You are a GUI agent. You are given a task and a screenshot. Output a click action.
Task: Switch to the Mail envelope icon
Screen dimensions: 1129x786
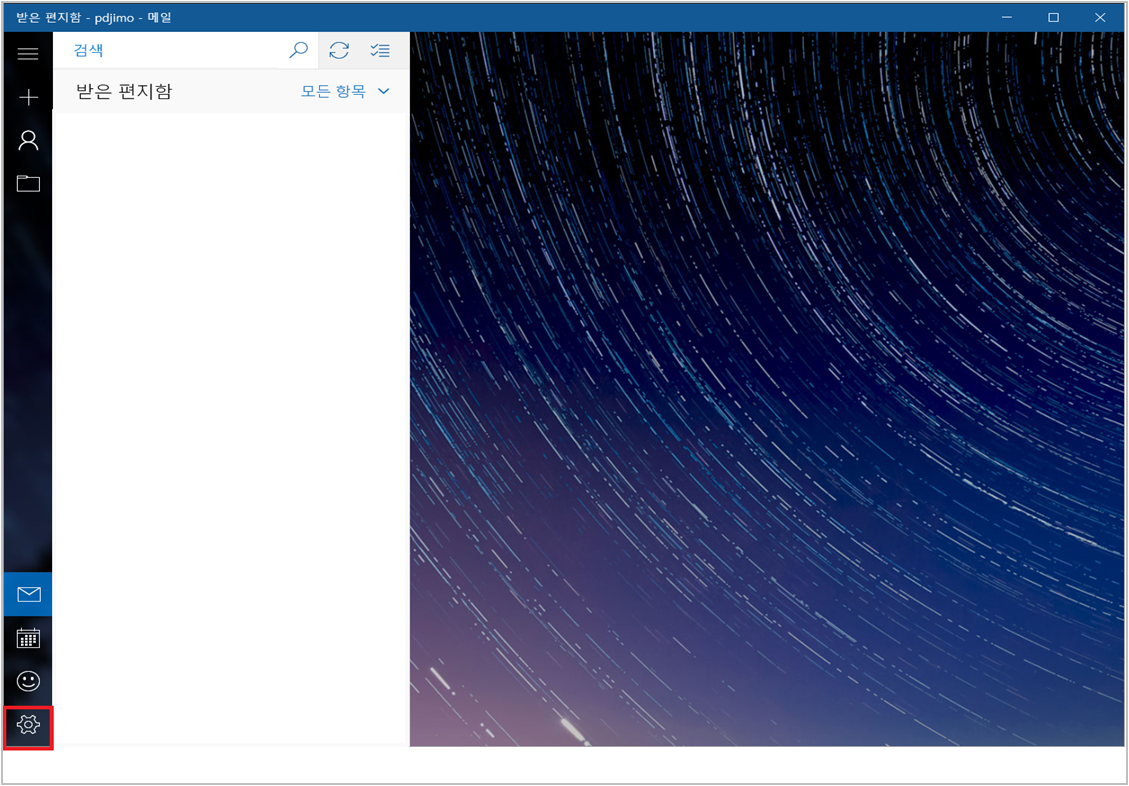28,595
